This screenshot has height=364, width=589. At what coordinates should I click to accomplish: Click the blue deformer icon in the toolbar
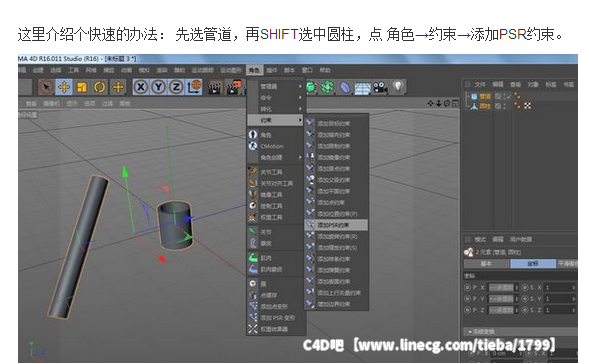[x=345, y=87]
